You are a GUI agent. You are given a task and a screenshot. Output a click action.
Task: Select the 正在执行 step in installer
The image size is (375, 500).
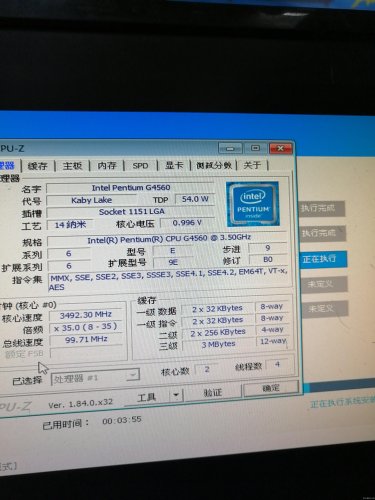click(x=322, y=259)
